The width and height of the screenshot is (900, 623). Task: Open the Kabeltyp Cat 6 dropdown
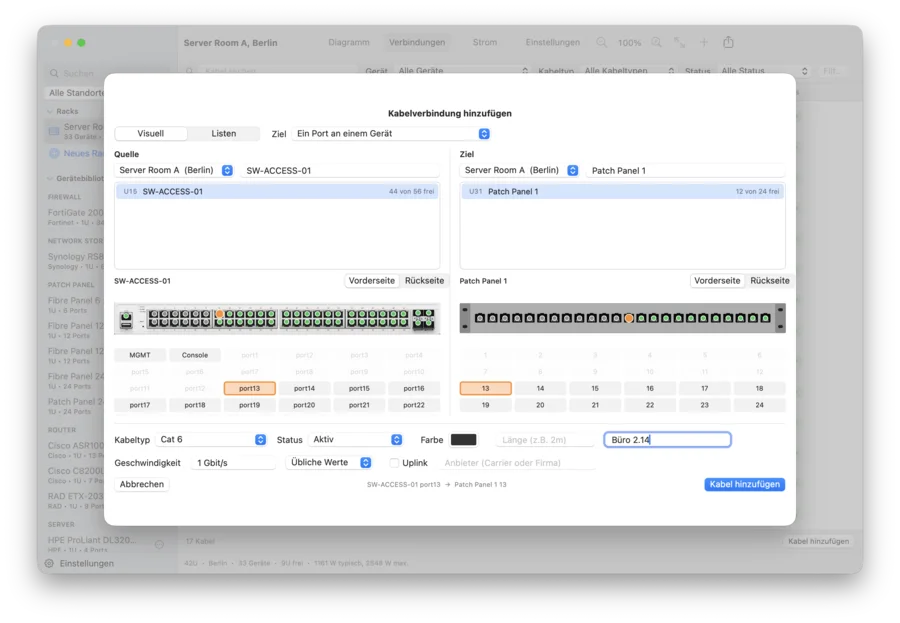[x=212, y=440]
